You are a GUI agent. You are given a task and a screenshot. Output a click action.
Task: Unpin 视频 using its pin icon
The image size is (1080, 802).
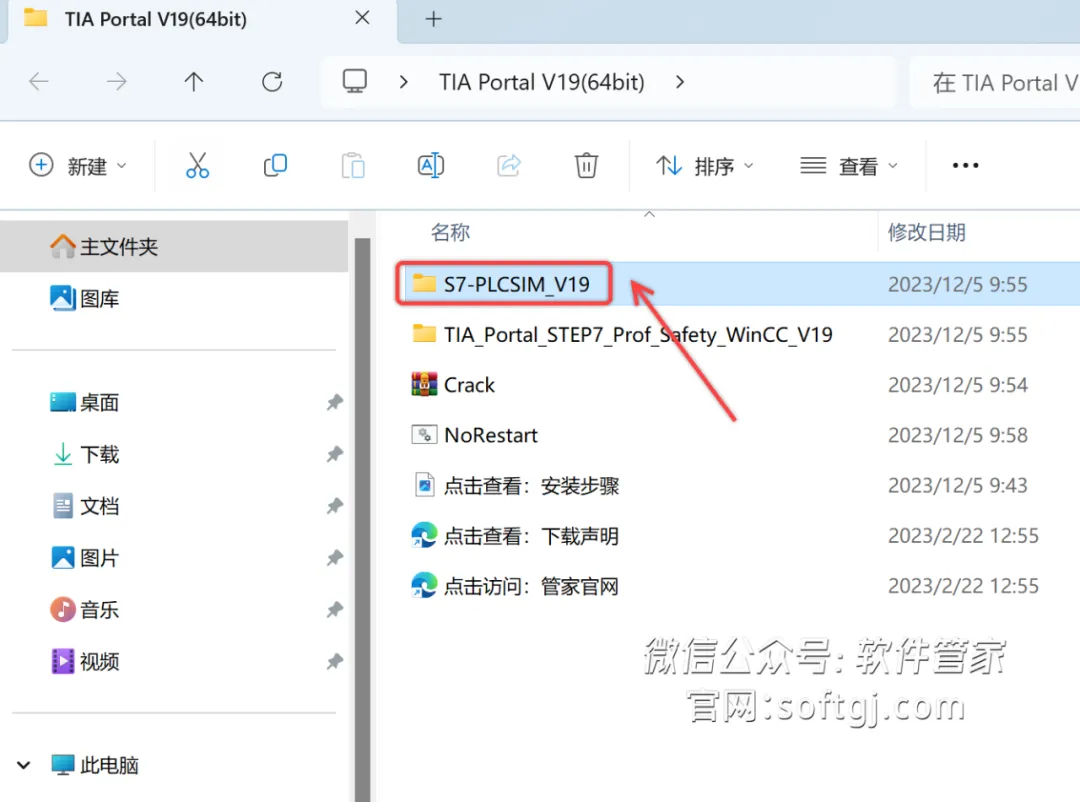coord(335,661)
